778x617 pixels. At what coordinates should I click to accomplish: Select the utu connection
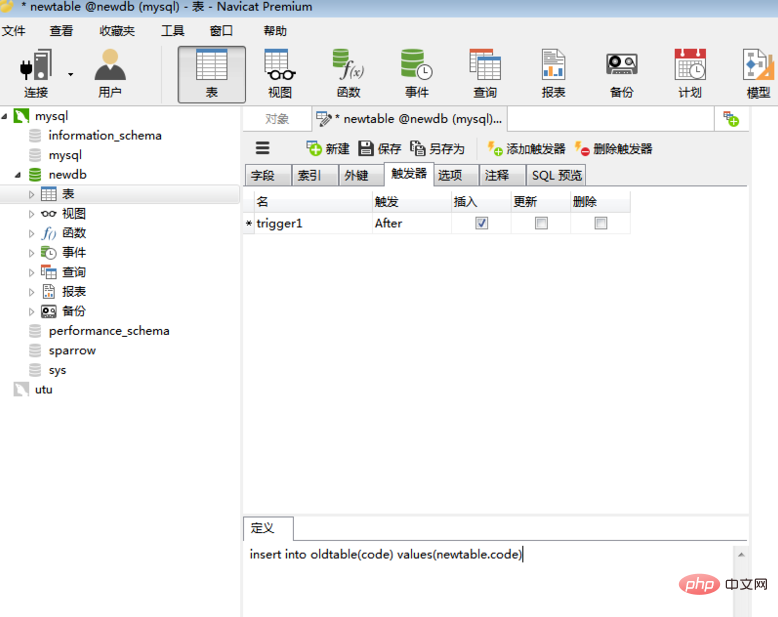point(43,389)
